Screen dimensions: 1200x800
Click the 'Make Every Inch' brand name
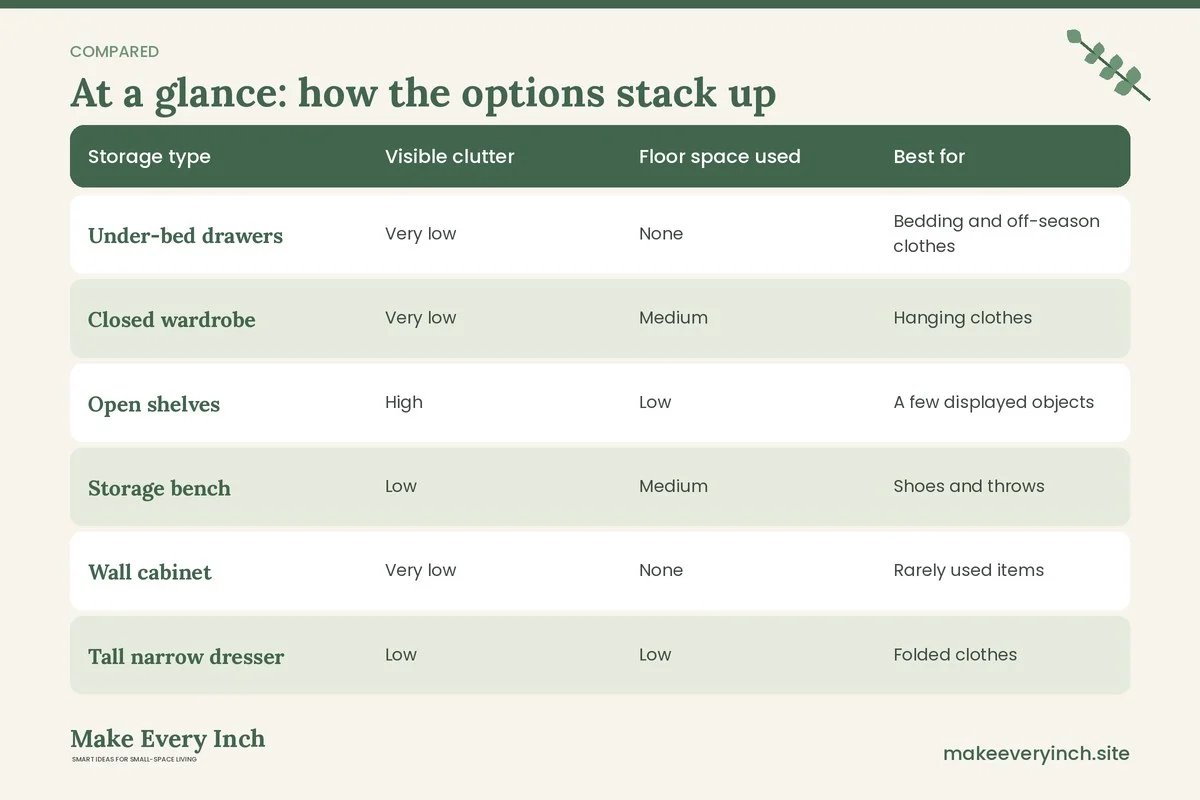click(x=168, y=739)
